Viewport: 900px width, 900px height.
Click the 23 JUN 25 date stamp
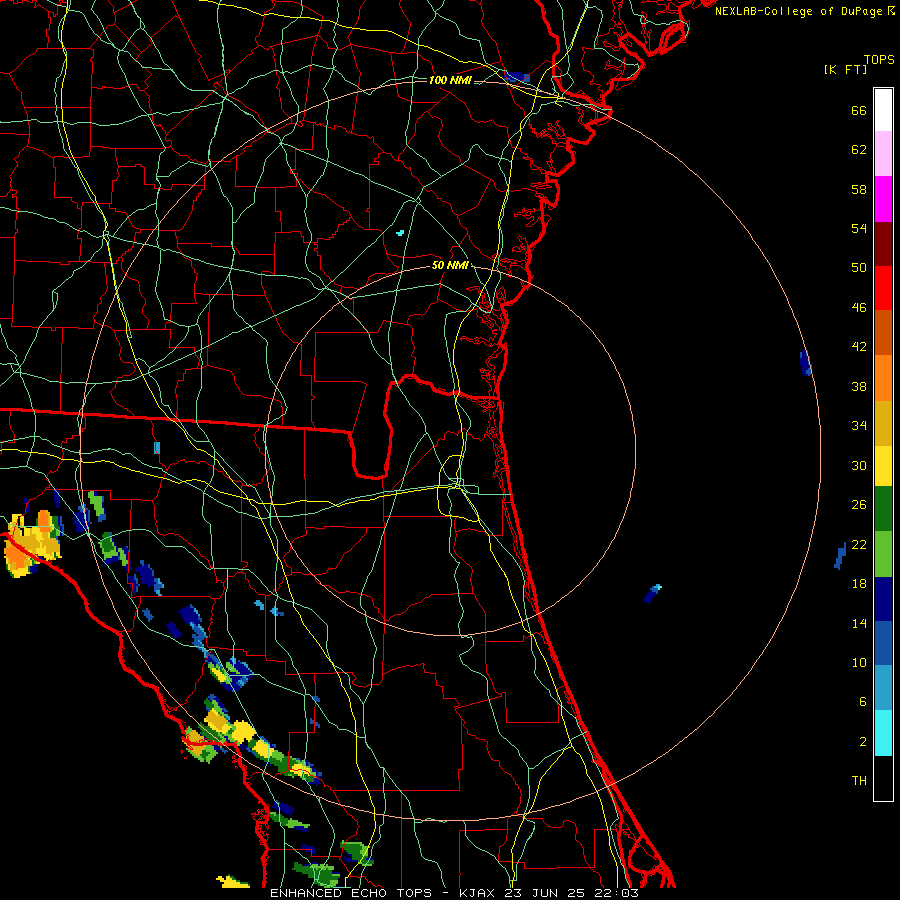point(546,893)
